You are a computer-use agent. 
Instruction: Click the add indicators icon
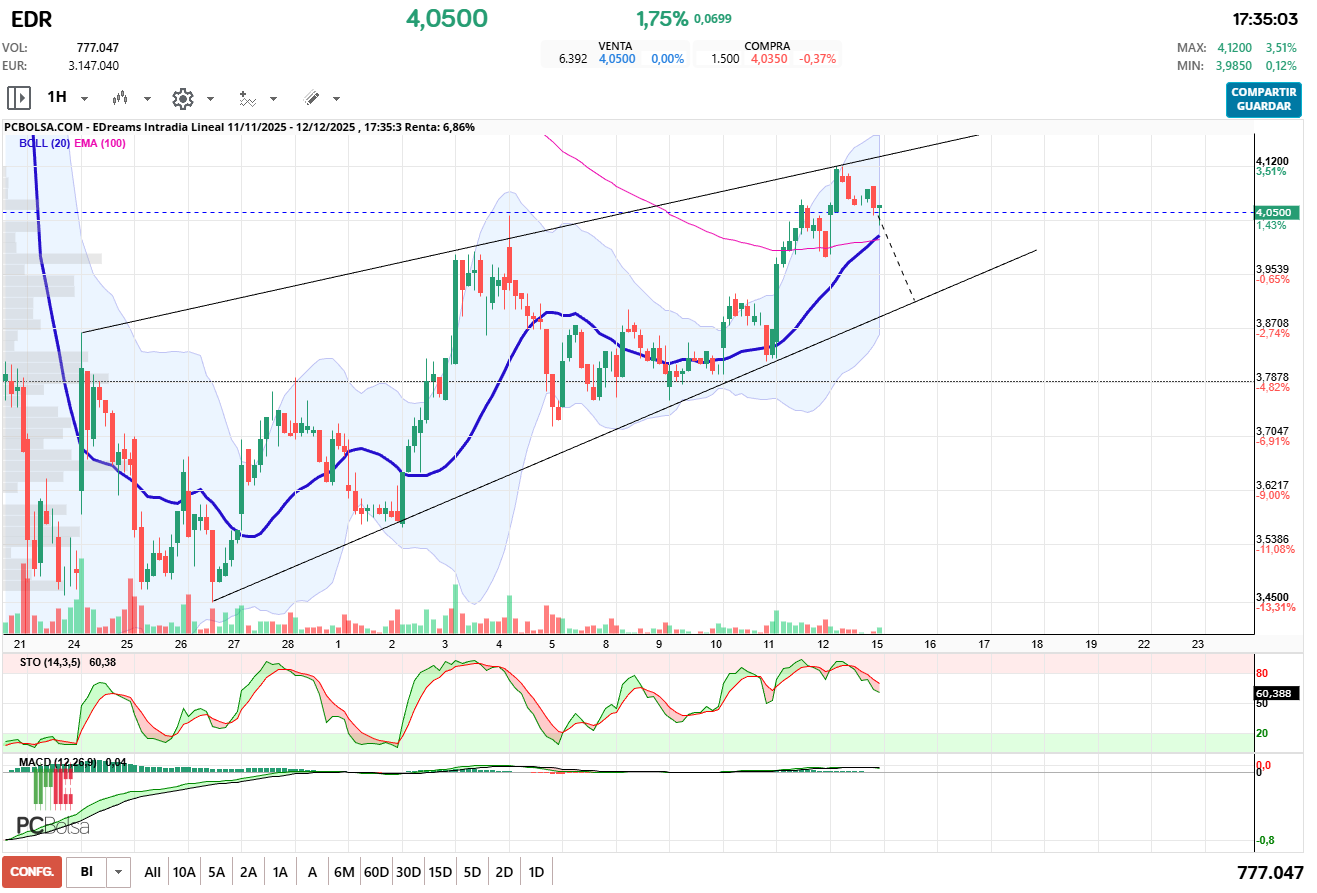(x=248, y=98)
